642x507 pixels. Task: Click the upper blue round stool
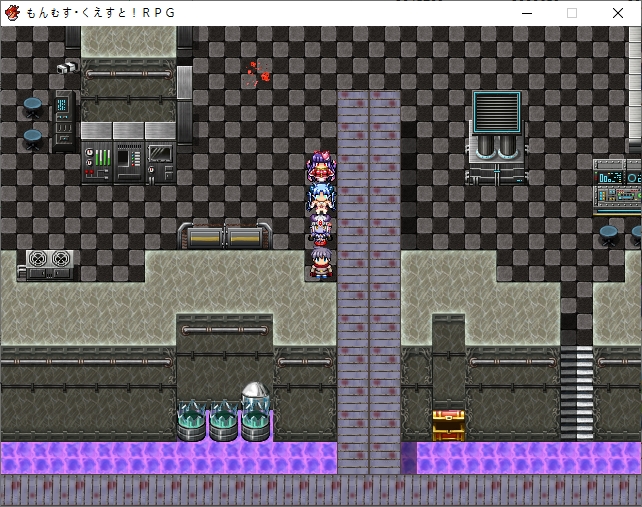[33, 107]
